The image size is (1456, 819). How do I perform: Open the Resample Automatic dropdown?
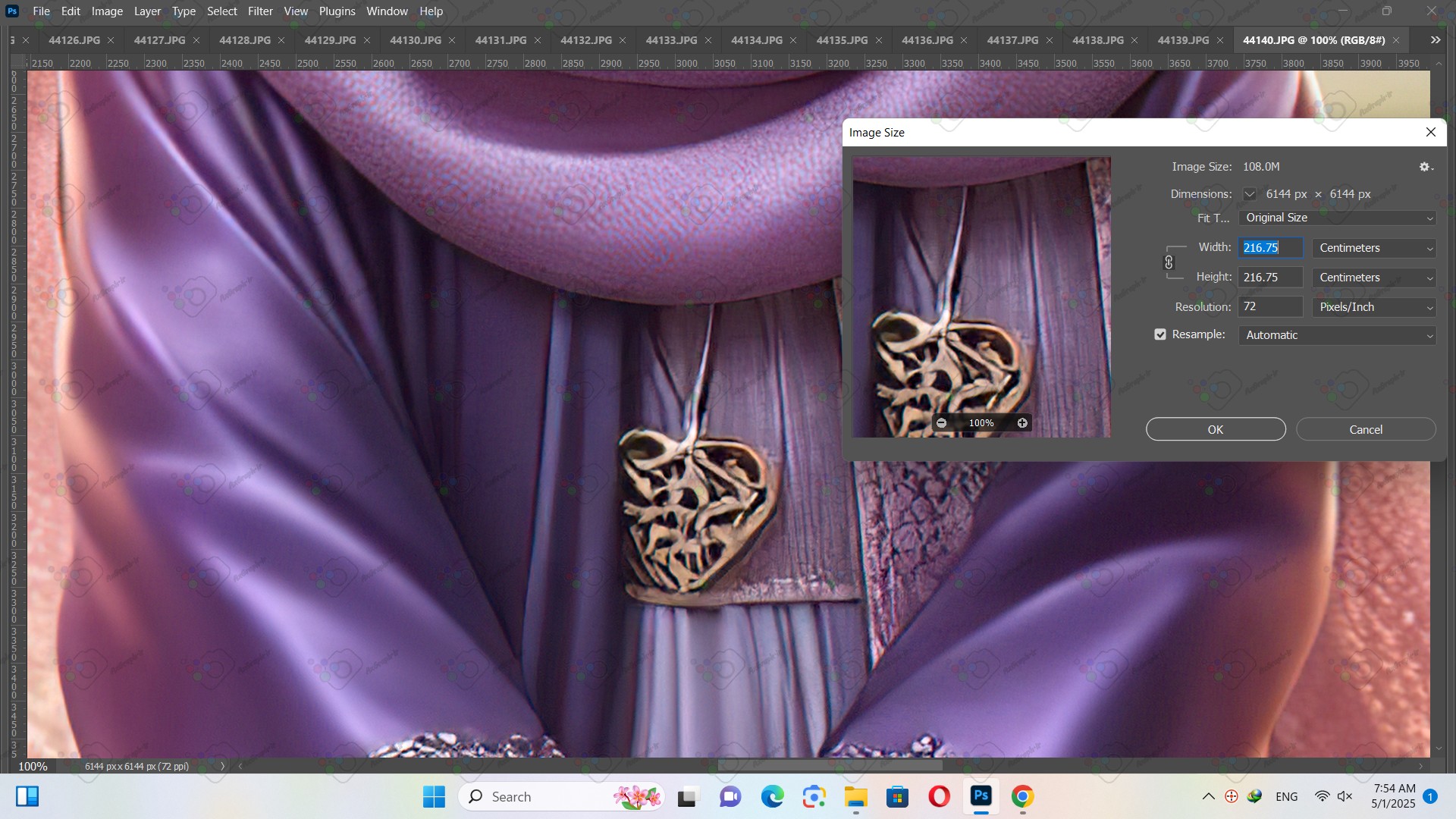1337,335
